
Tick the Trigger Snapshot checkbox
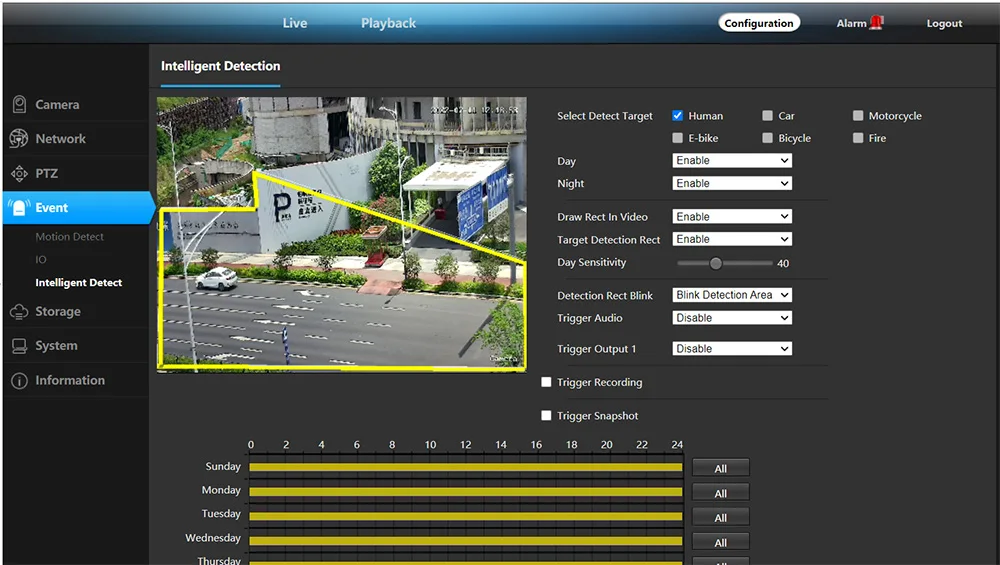546,415
